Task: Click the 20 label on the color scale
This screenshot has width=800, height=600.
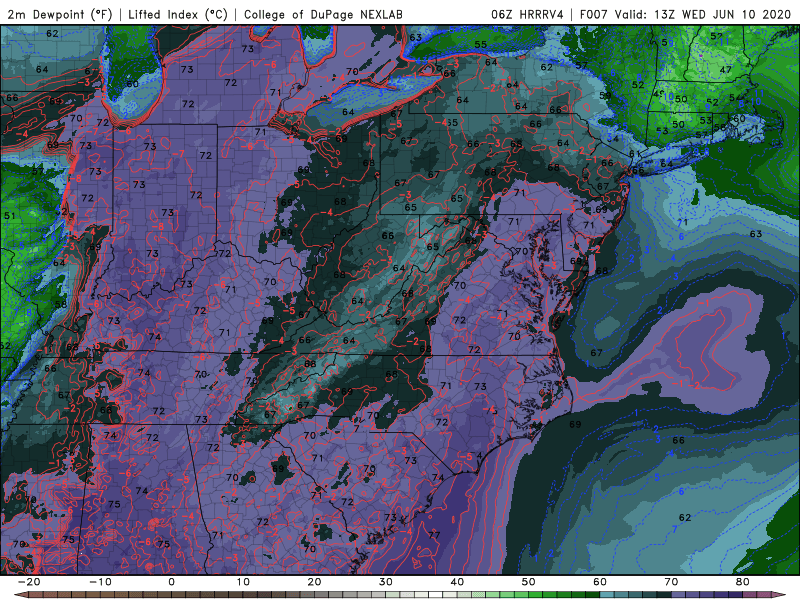Action: 314,582
